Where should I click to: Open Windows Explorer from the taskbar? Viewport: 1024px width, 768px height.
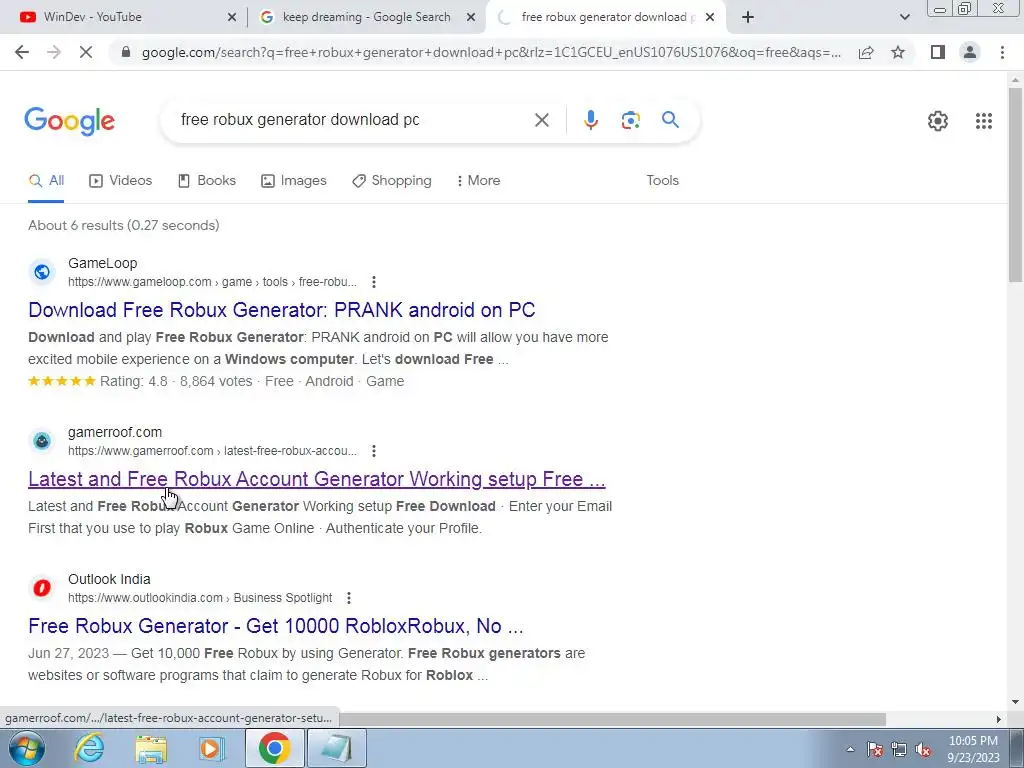tap(151, 748)
